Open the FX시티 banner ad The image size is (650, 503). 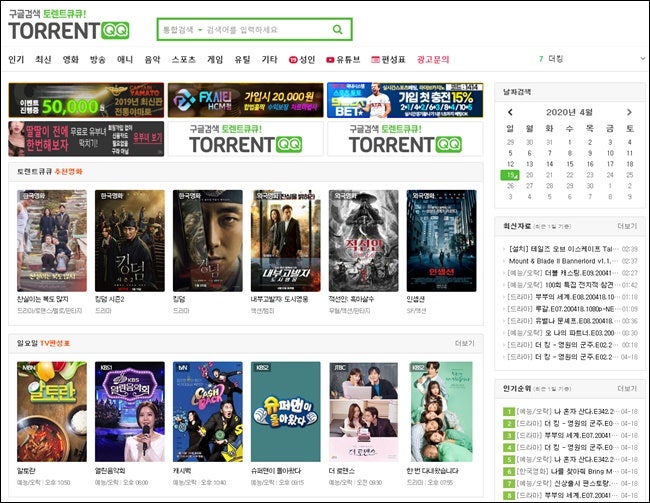pos(245,100)
